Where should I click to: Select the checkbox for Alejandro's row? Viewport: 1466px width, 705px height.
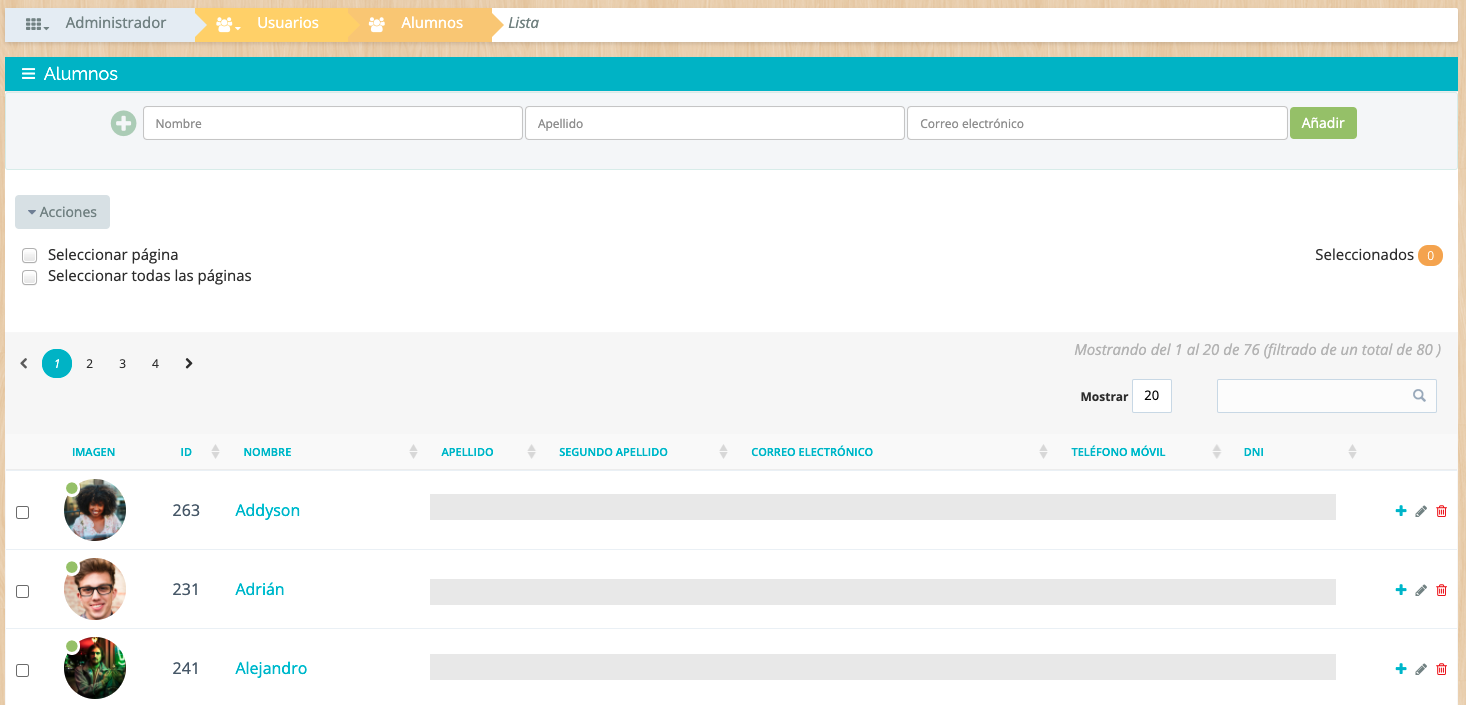tap(23, 670)
